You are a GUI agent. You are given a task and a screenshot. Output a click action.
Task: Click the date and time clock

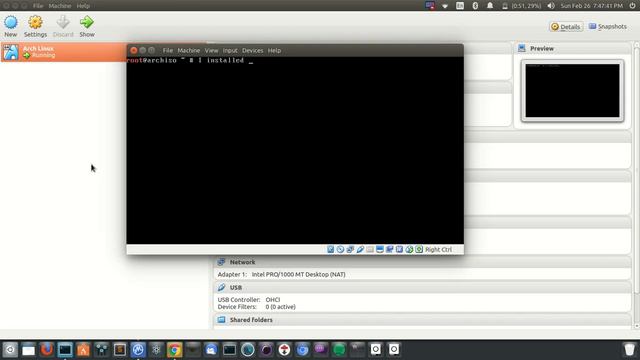pyautogui.click(x=592, y=6)
